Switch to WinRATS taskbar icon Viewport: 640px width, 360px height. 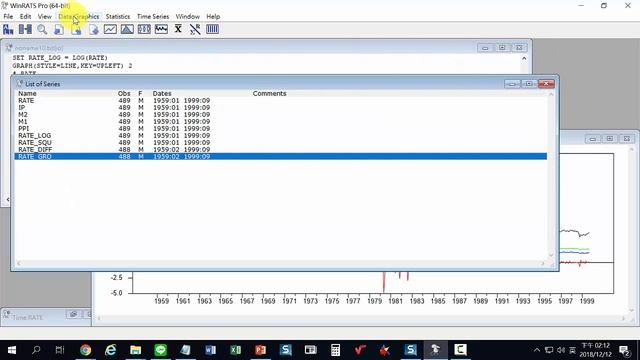(436, 350)
